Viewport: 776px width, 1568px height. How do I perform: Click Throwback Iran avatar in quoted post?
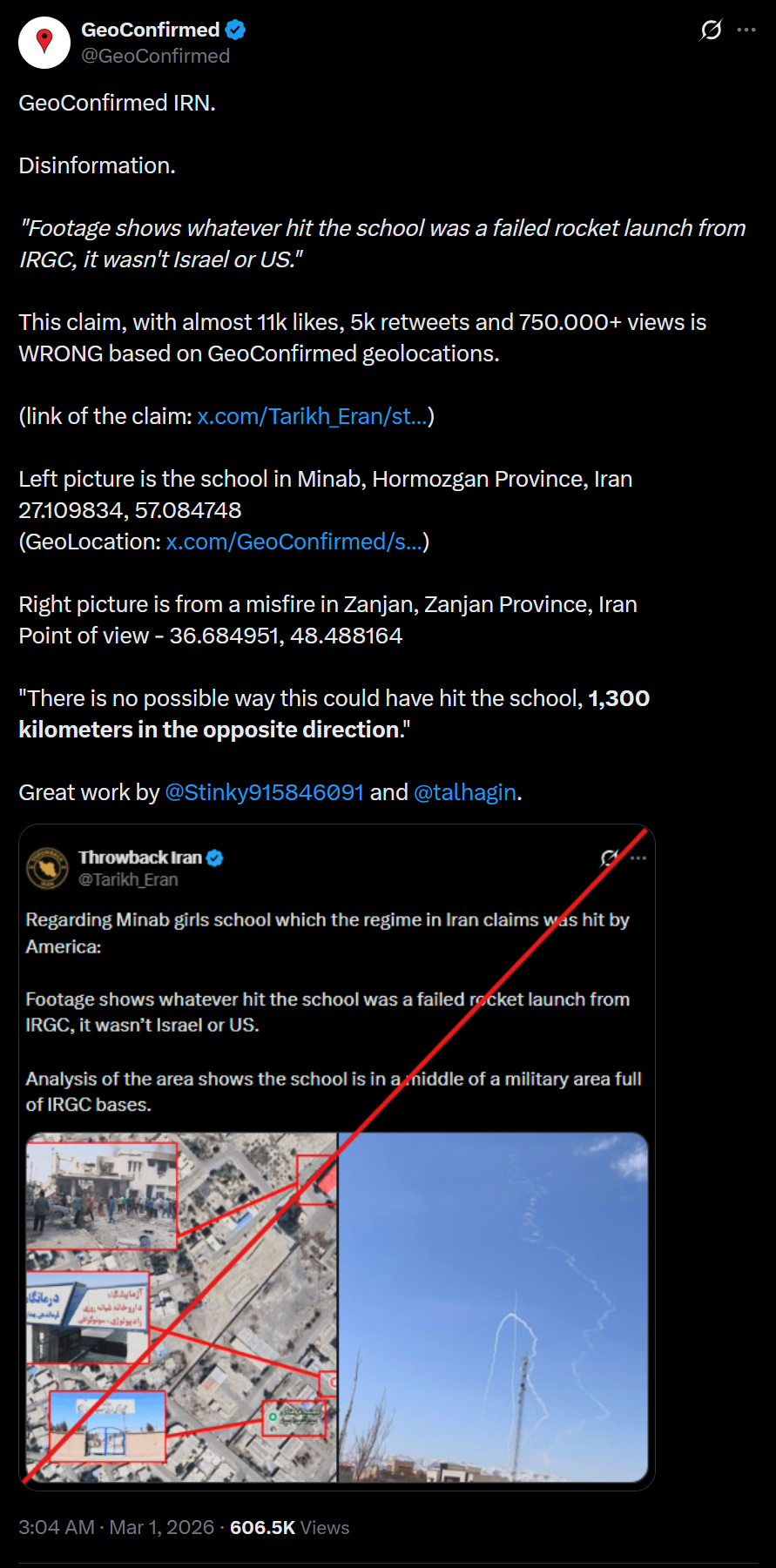tap(47, 868)
